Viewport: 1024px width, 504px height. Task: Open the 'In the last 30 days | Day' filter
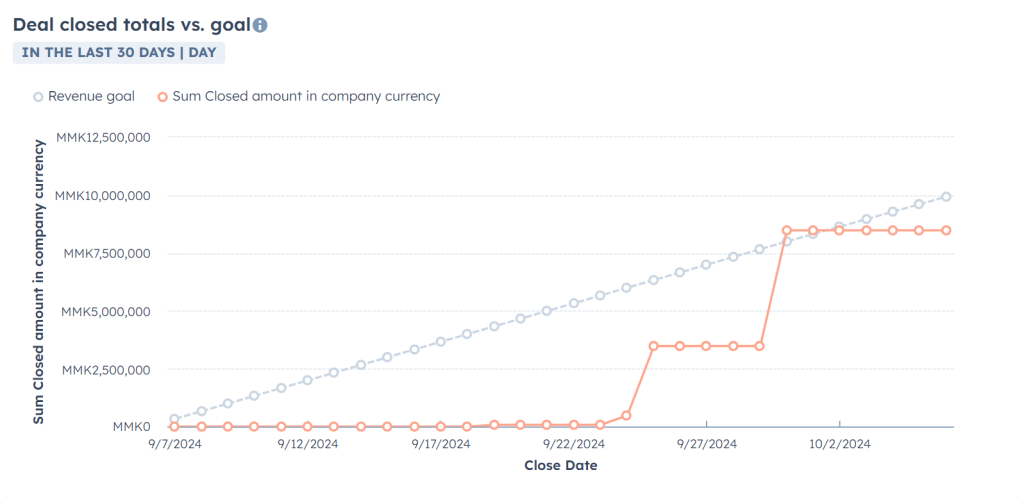(x=119, y=52)
